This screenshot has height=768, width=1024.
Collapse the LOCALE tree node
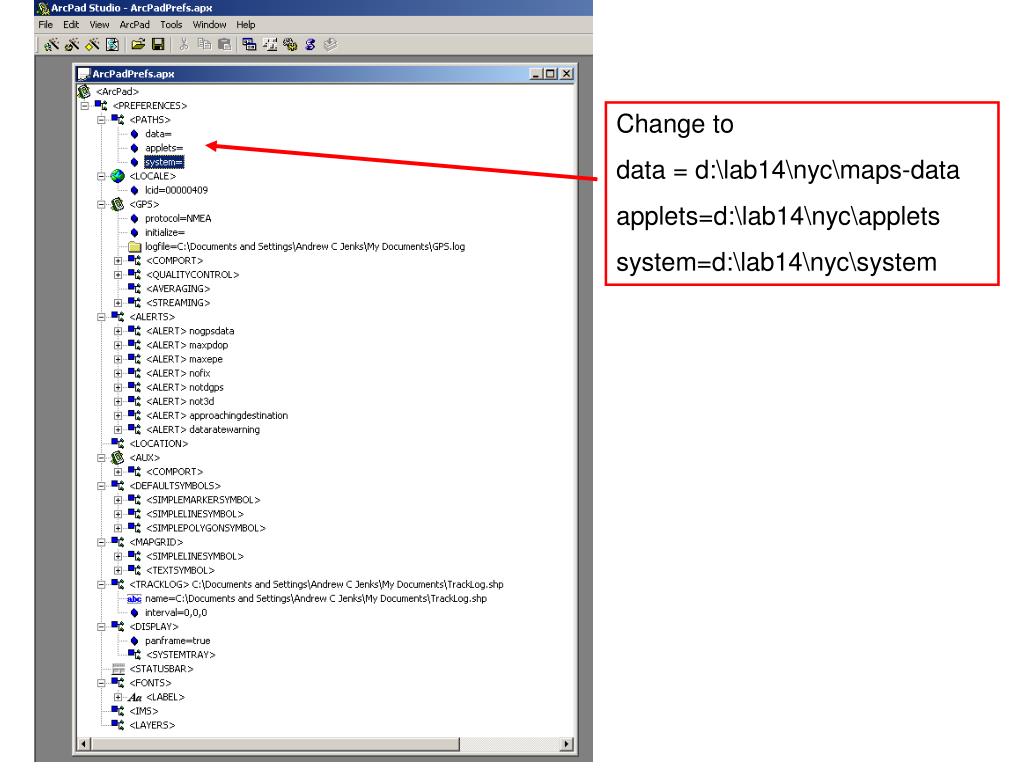pos(101,176)
